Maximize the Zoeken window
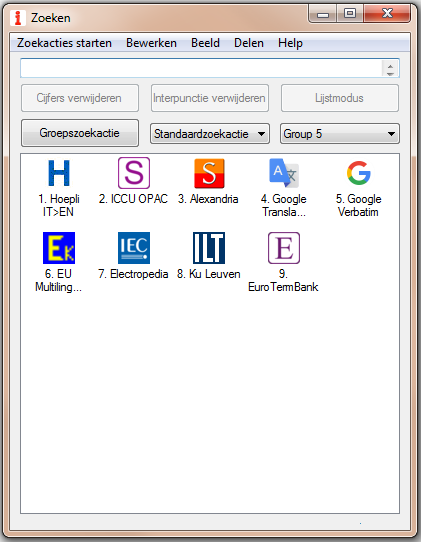This screenshot has height=542, width=421. [x=350, y=14]
